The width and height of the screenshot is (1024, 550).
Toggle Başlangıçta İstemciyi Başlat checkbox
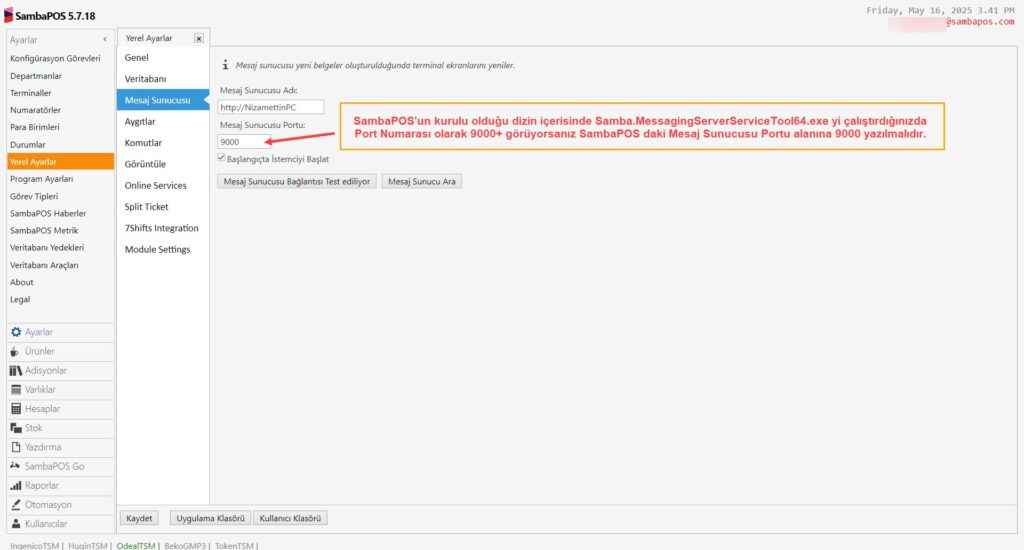pyautogui.click(x=221, y=157)
